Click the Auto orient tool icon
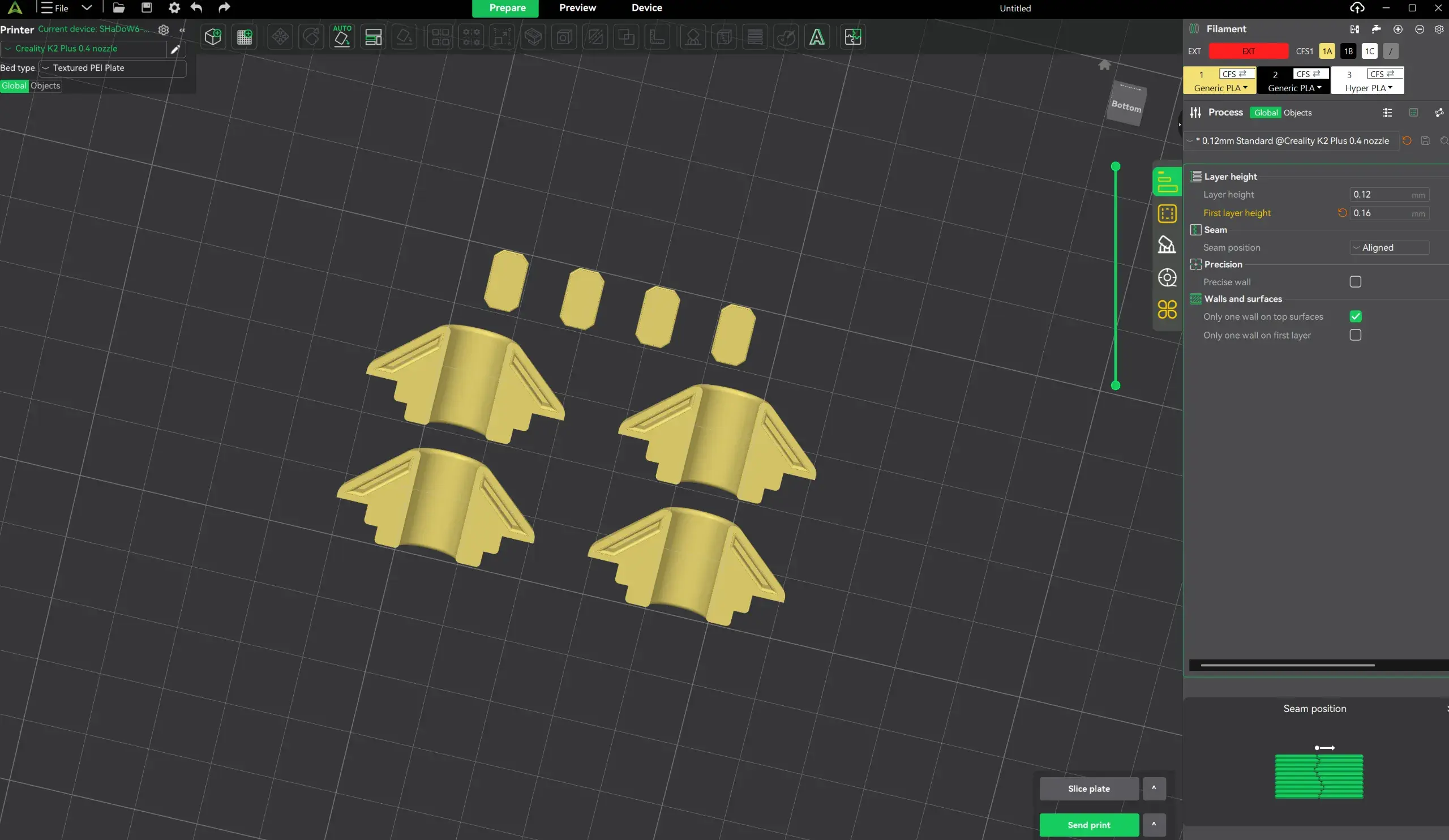This screenshot has height=840, width=1449. [342, 37]
